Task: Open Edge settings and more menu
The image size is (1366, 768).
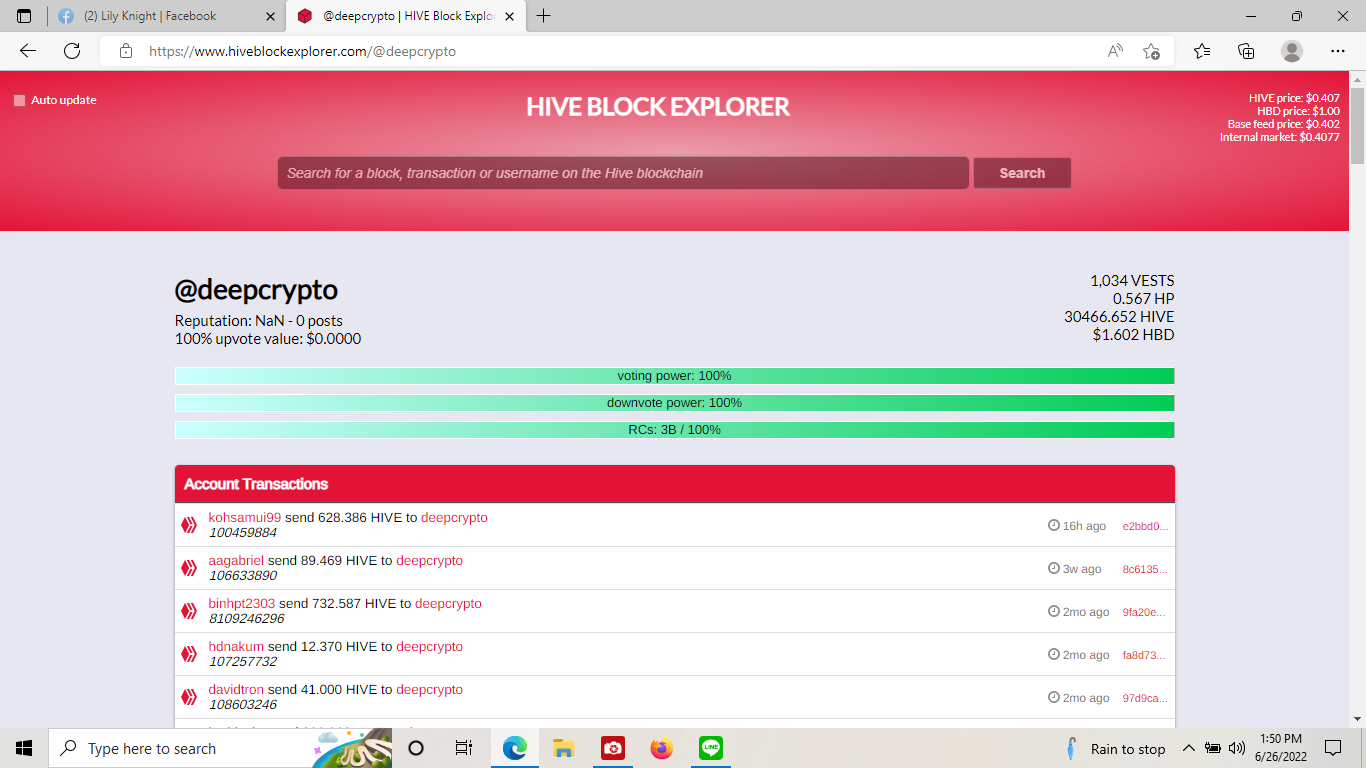Action: click(x=1338, y=51)
